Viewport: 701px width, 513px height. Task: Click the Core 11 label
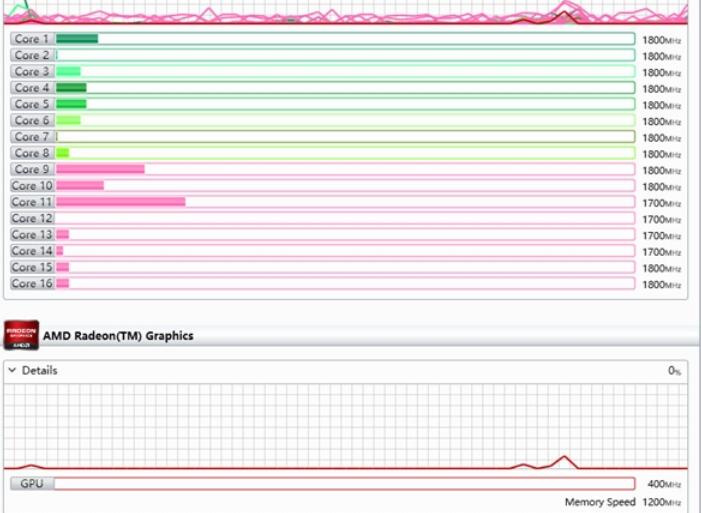[x=32, y=202]
